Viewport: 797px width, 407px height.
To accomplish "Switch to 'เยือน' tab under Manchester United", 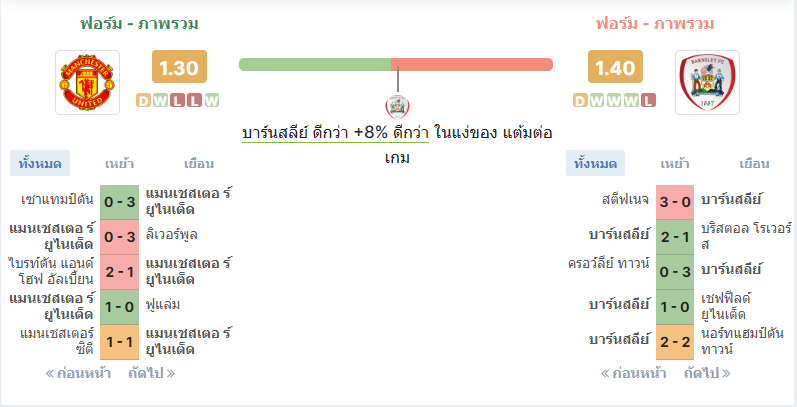I will pos(199,164).
